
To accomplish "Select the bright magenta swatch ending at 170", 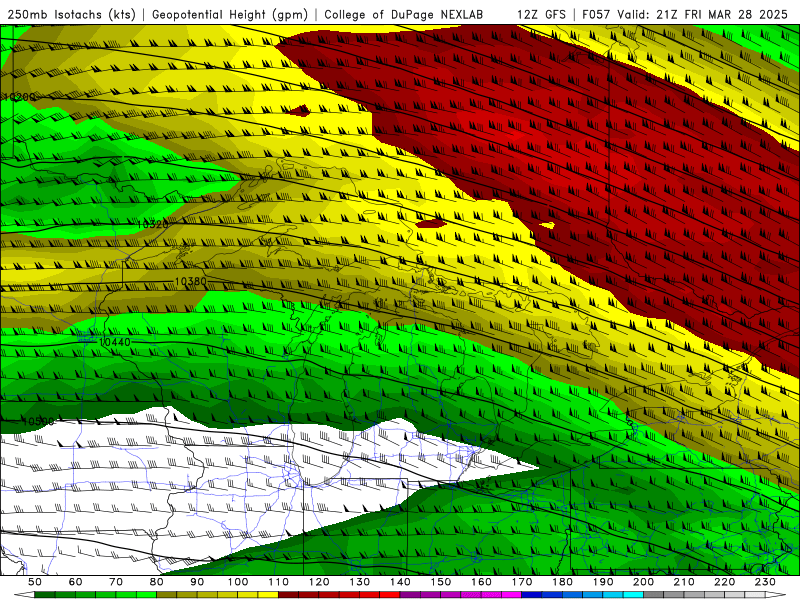I will pos(512,595).
